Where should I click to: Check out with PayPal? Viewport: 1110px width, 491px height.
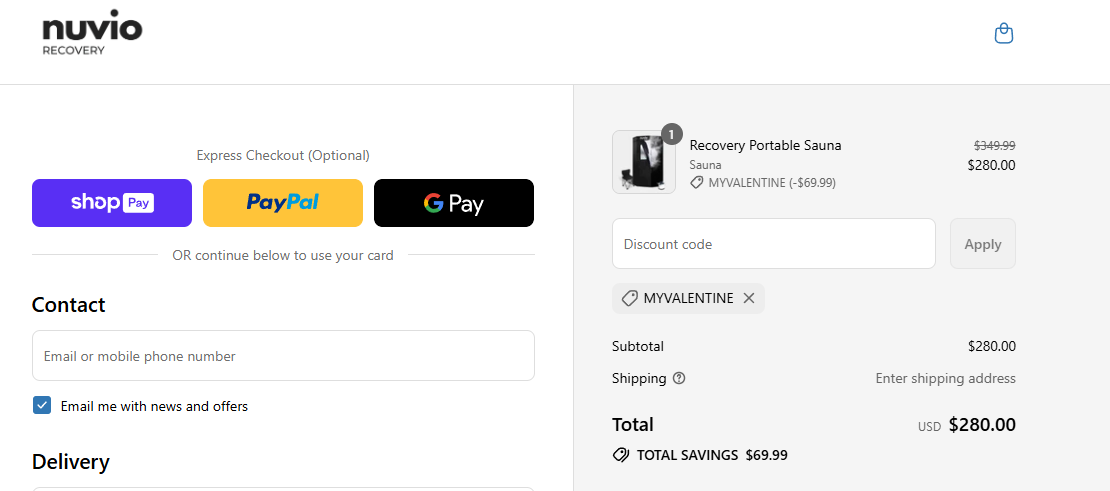283,203
